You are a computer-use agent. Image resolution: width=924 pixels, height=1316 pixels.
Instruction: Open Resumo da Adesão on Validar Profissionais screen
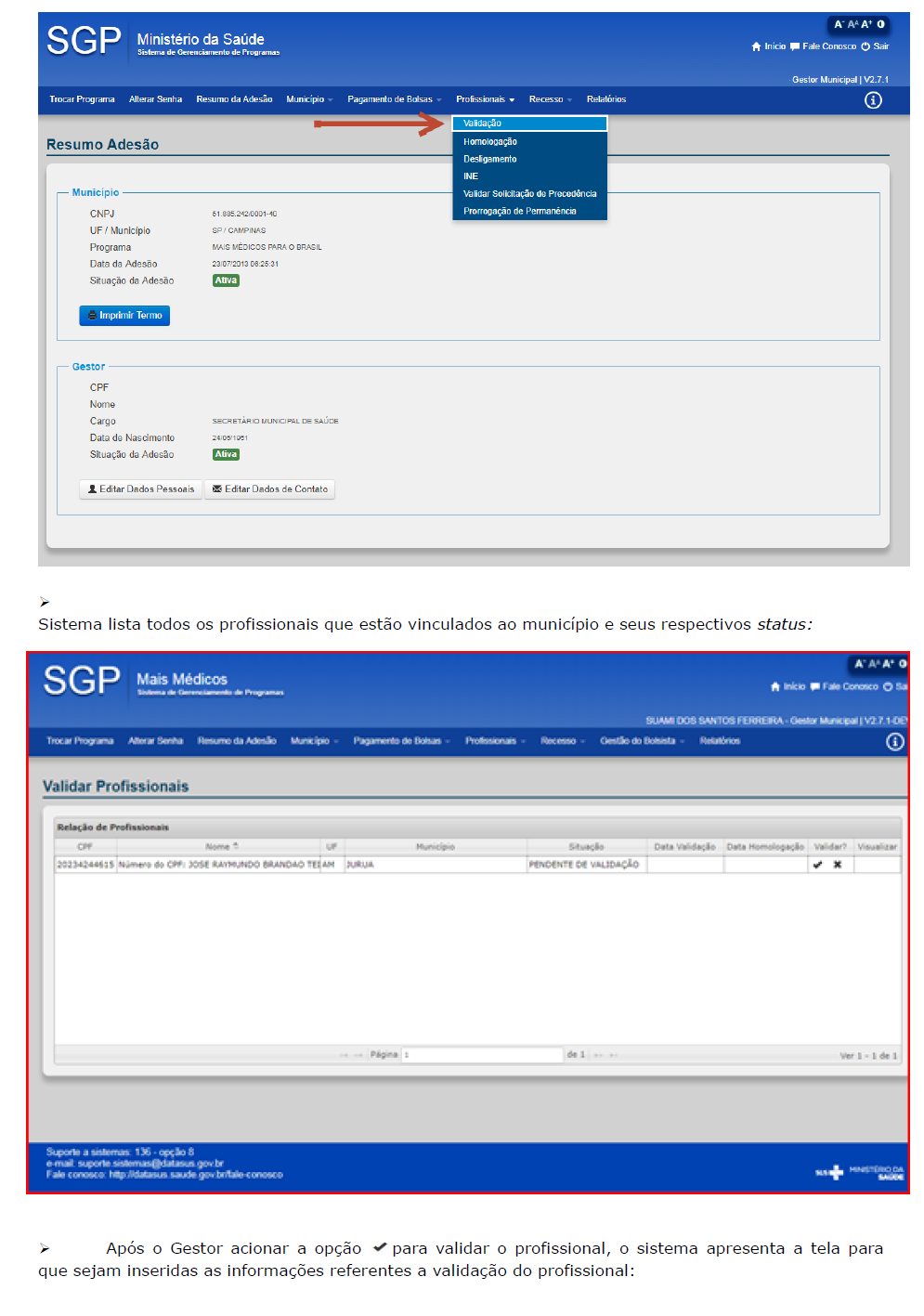click(x=237, y=741)
